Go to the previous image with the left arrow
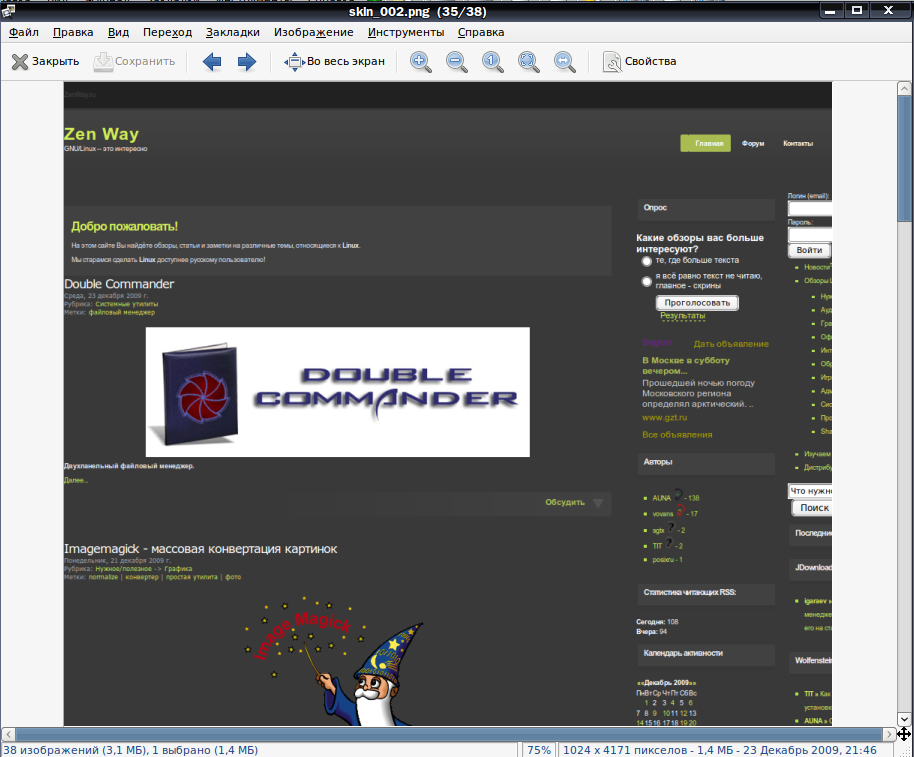Screen dimensions: 914x757 pos(212,61)
